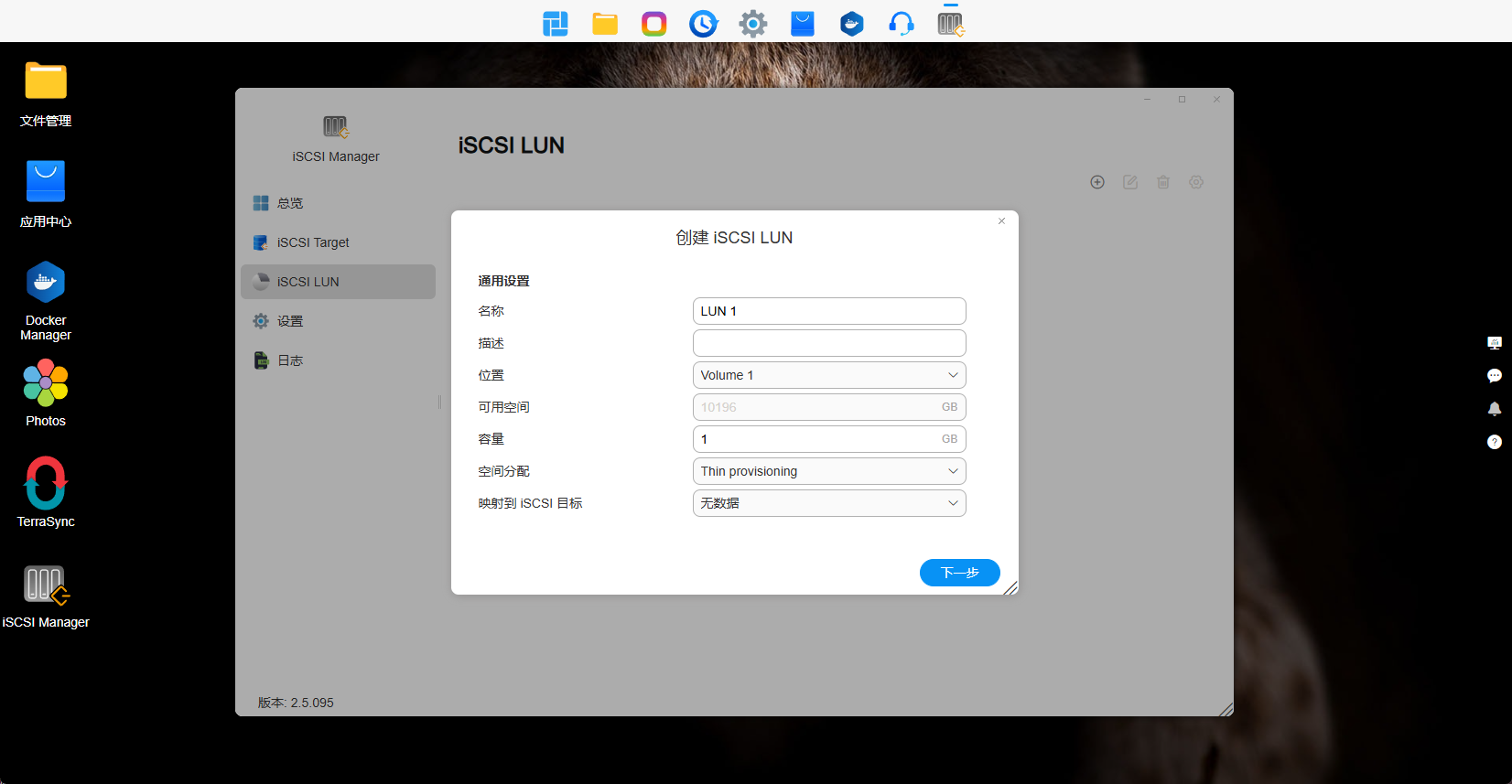Click the iSCSI Manager logo in sidebar header
Image resolution: width=1512 pixels, height=784 pixels.
click(336, 127)
